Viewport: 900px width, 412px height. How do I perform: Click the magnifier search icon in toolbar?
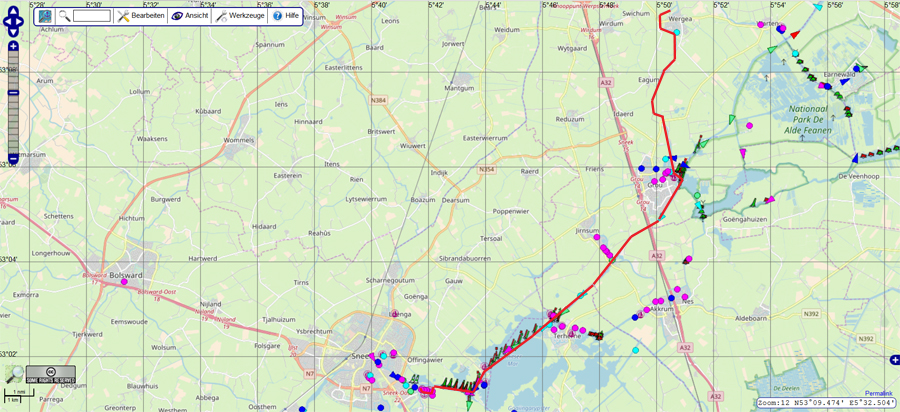pyautogui.click(x=64, y=16)
